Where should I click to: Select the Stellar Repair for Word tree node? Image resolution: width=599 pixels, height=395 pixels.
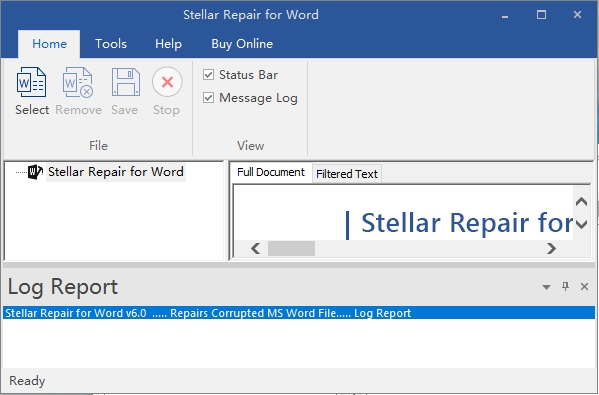point(116,172)
